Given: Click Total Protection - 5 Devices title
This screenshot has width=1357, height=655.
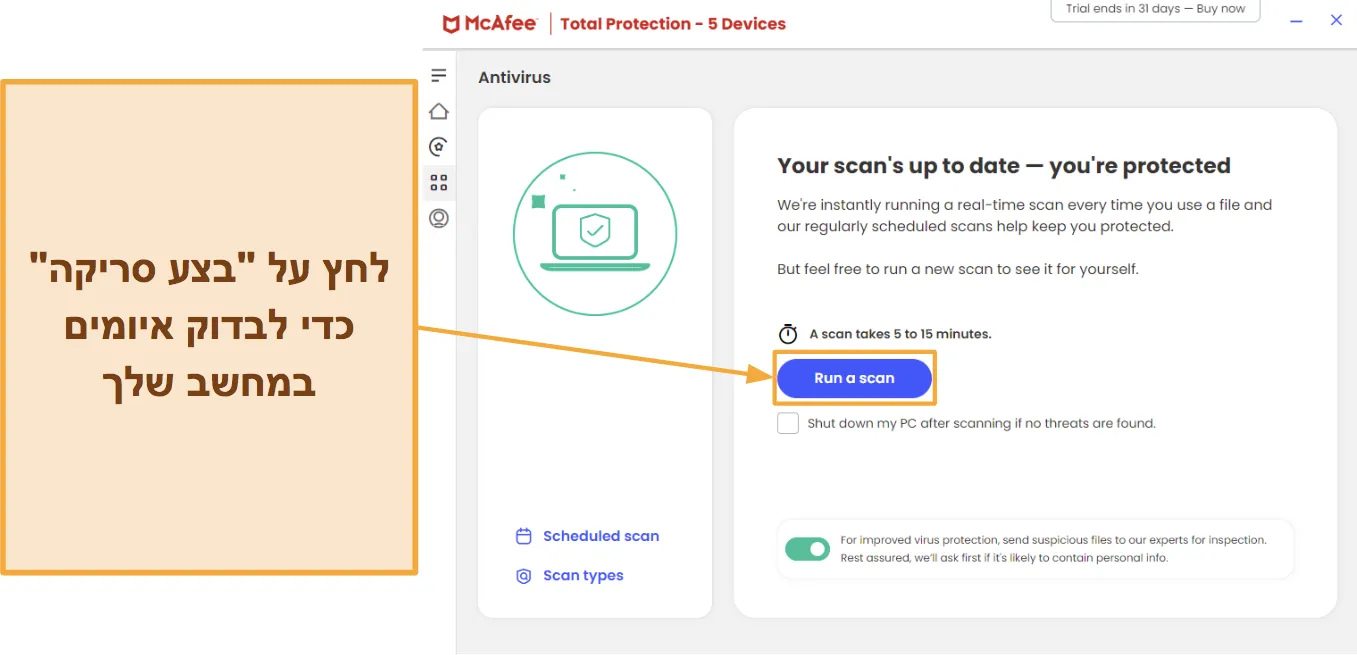Looking at the screenshot, I should [x=673, y=23].
